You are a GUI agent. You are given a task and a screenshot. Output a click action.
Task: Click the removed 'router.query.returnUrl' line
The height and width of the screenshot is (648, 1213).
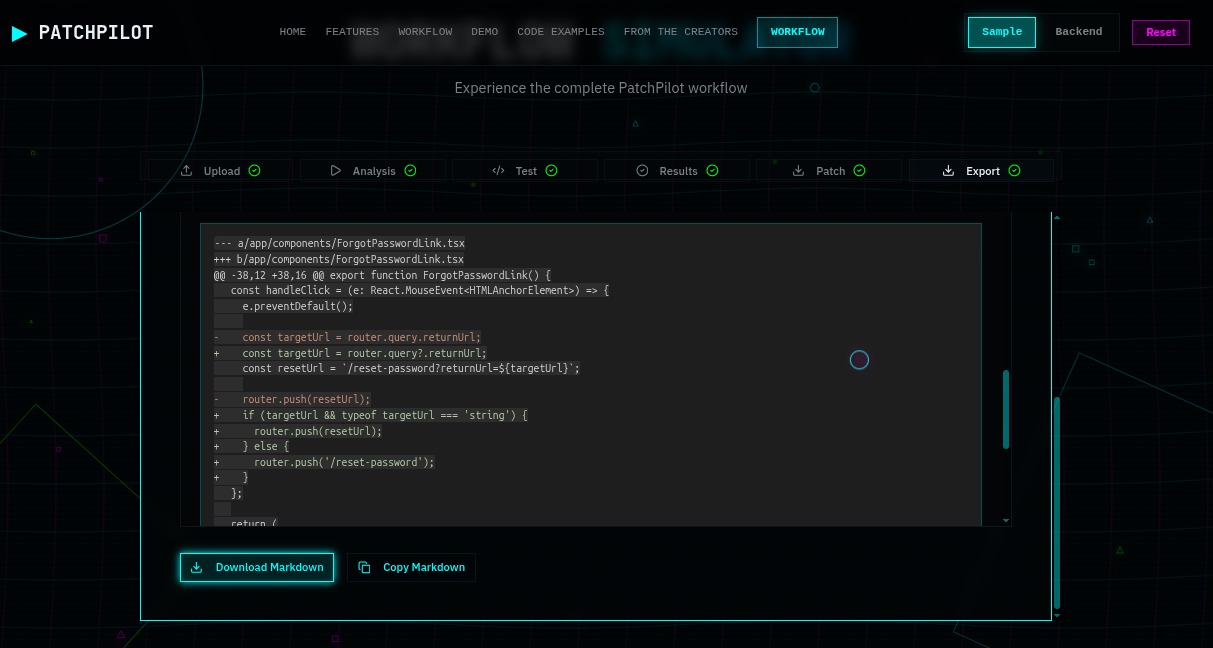(x=347, y=337)
